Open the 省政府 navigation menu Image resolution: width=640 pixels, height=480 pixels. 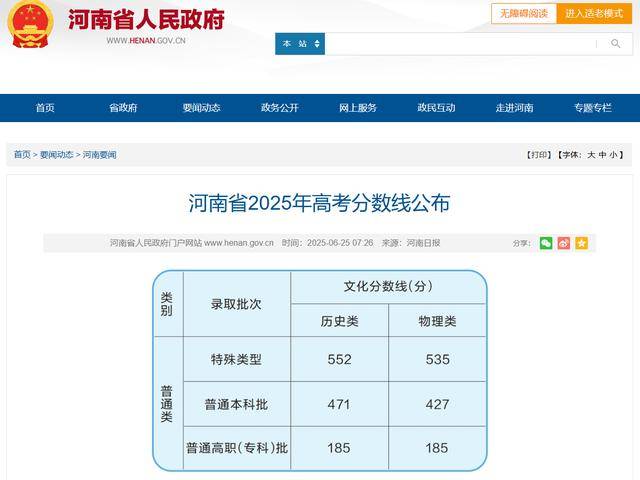pyautogui.click(x=123, y=108)
